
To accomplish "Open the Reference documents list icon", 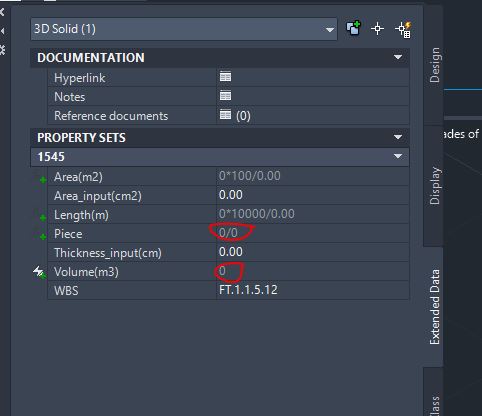I will [x=225, y=115].
